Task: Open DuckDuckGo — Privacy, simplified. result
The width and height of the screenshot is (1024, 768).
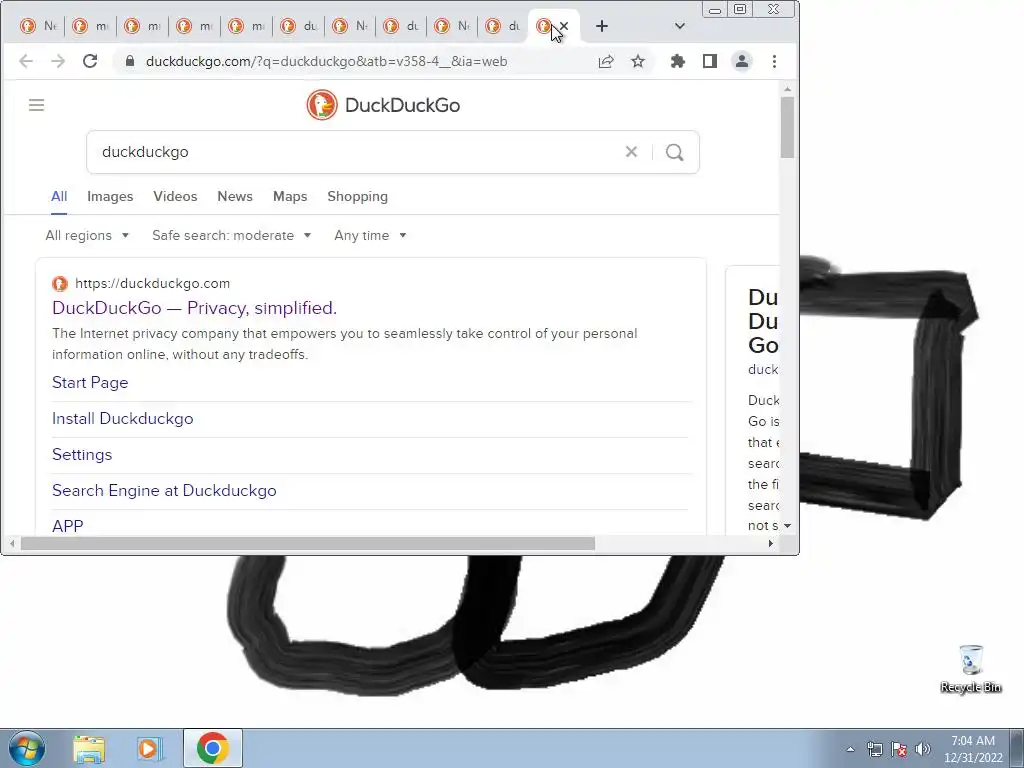Action: [195, 308]
